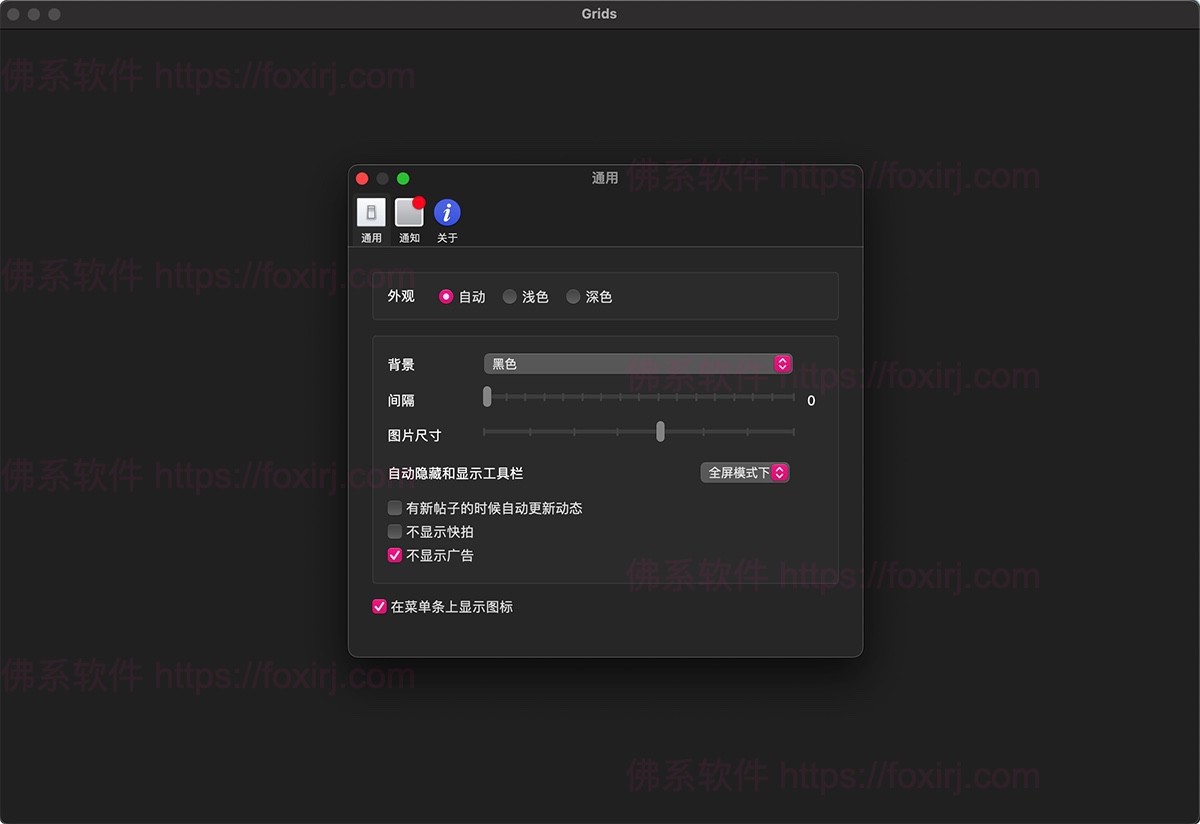Screen dimensions: 1200x824
Task: Select the 深色 appearance option
Action: [573, 296]
